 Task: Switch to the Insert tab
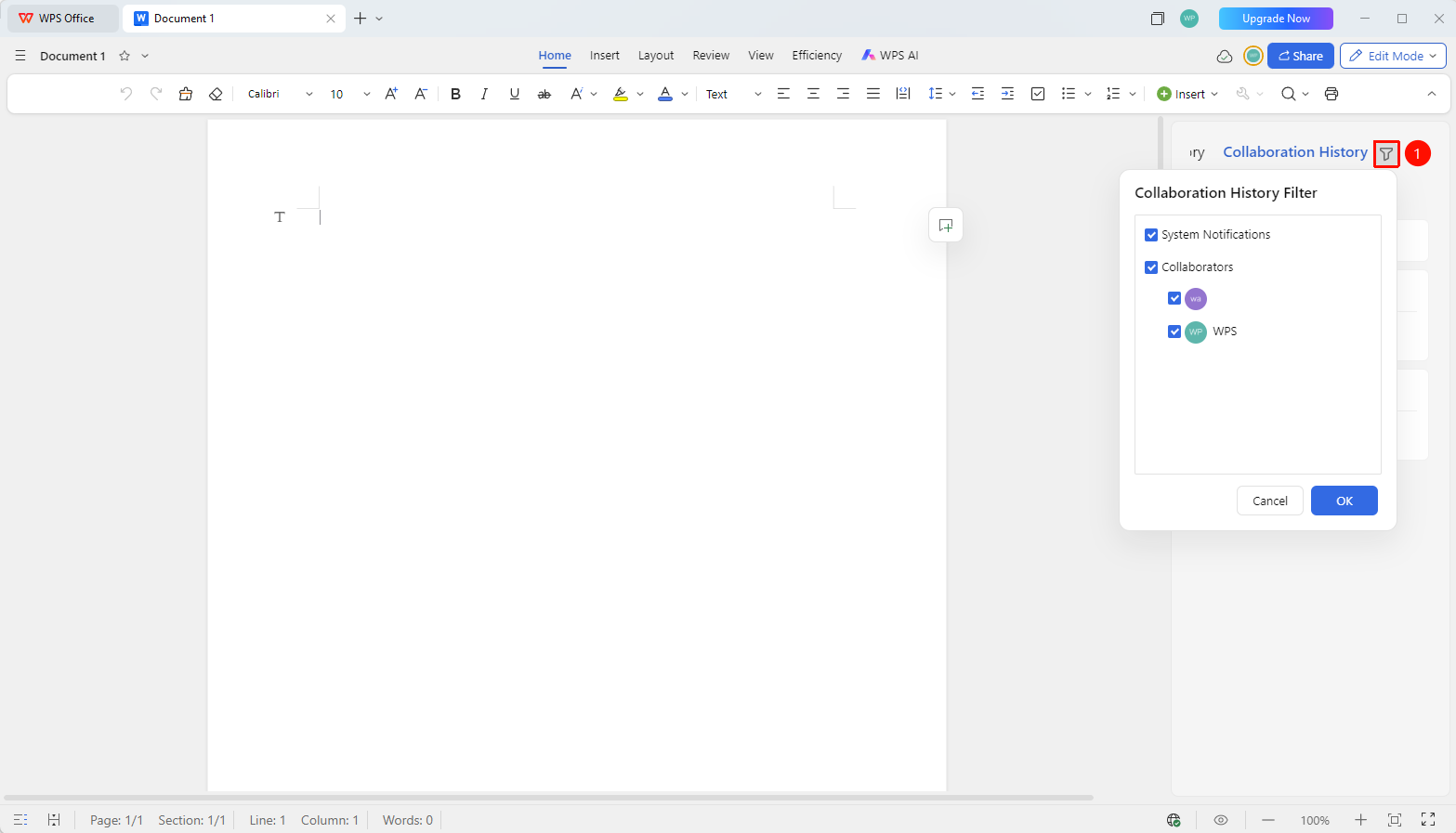(604, 56)
